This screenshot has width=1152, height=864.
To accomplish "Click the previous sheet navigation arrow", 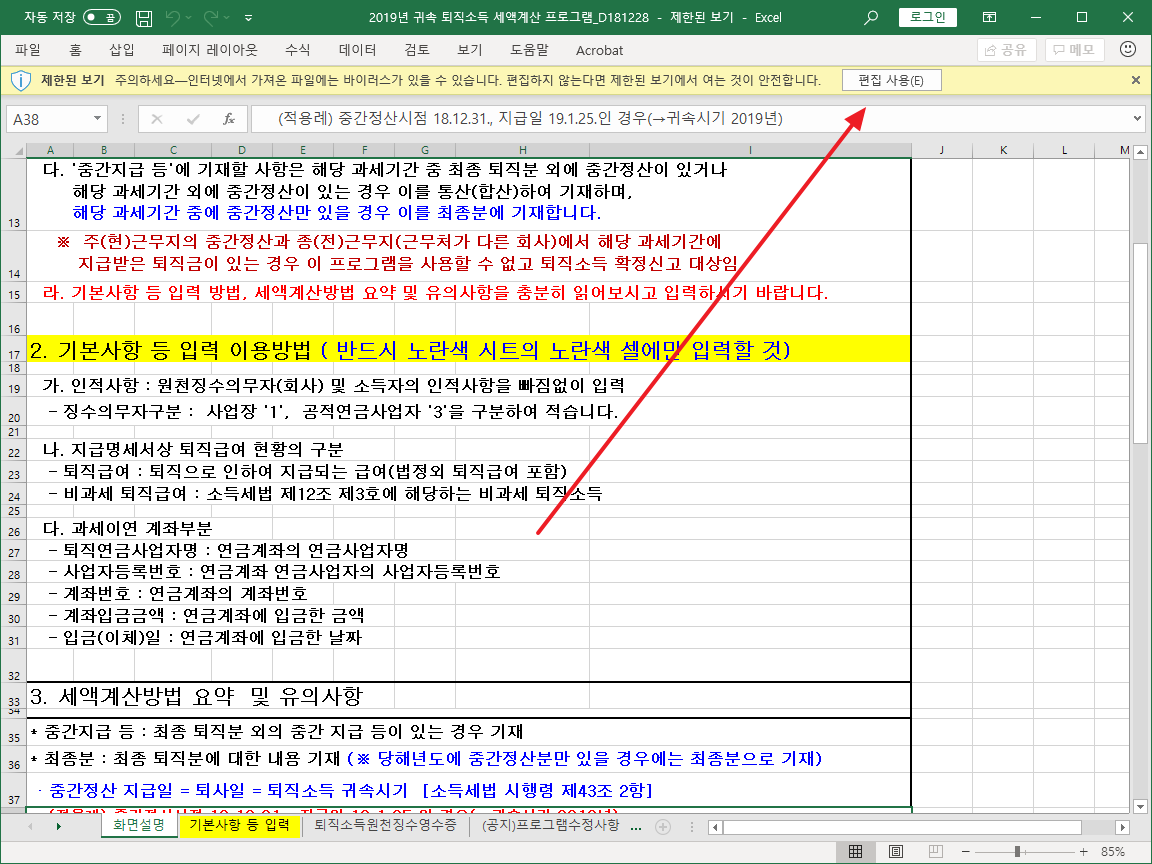I will (x=30, y=827).
